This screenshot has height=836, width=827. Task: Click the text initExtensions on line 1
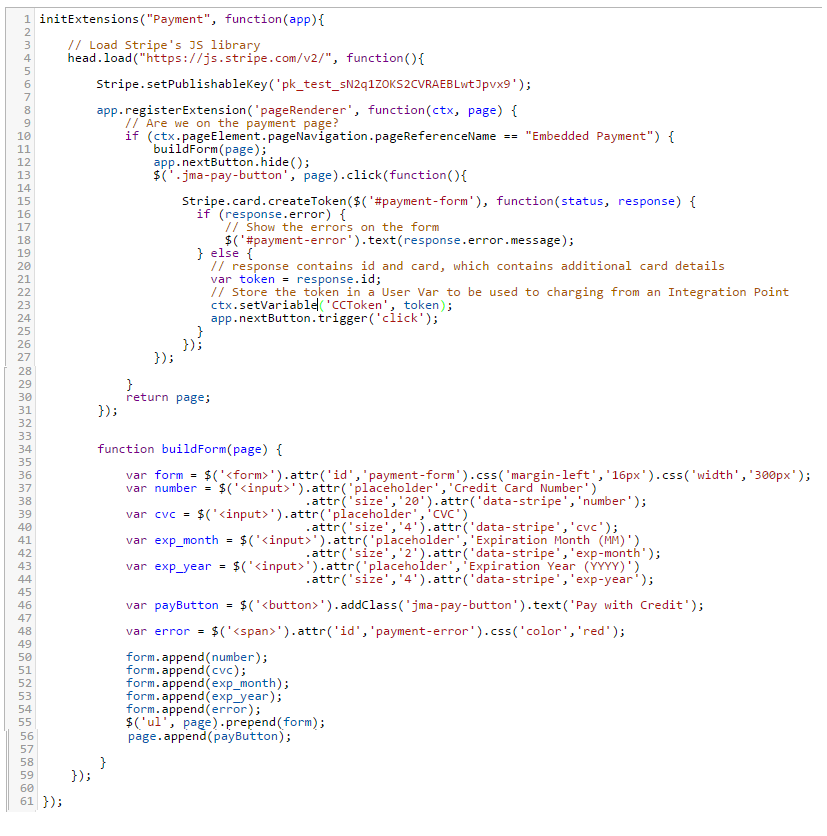tap(89, 19)
